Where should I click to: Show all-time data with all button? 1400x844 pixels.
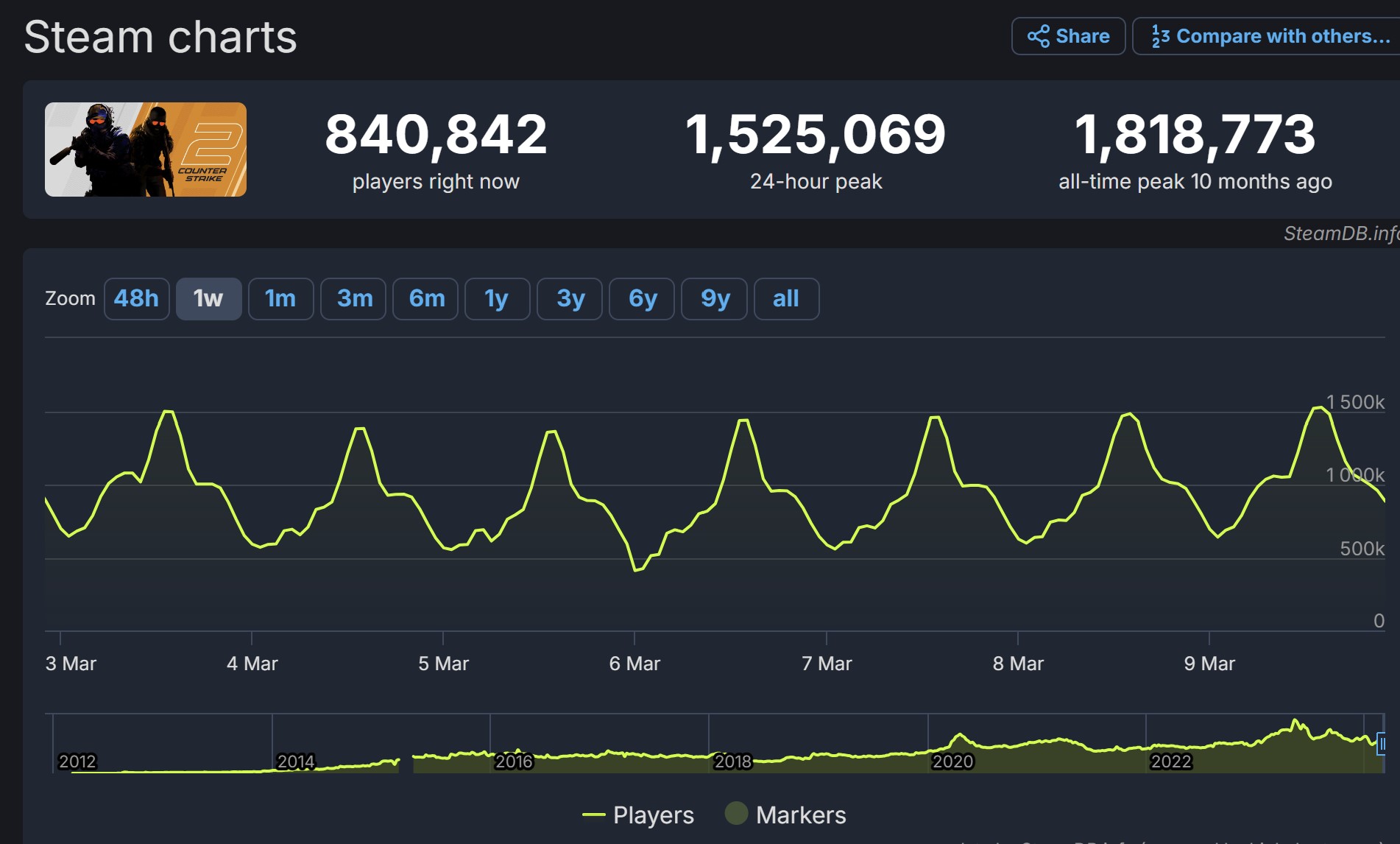787,298
